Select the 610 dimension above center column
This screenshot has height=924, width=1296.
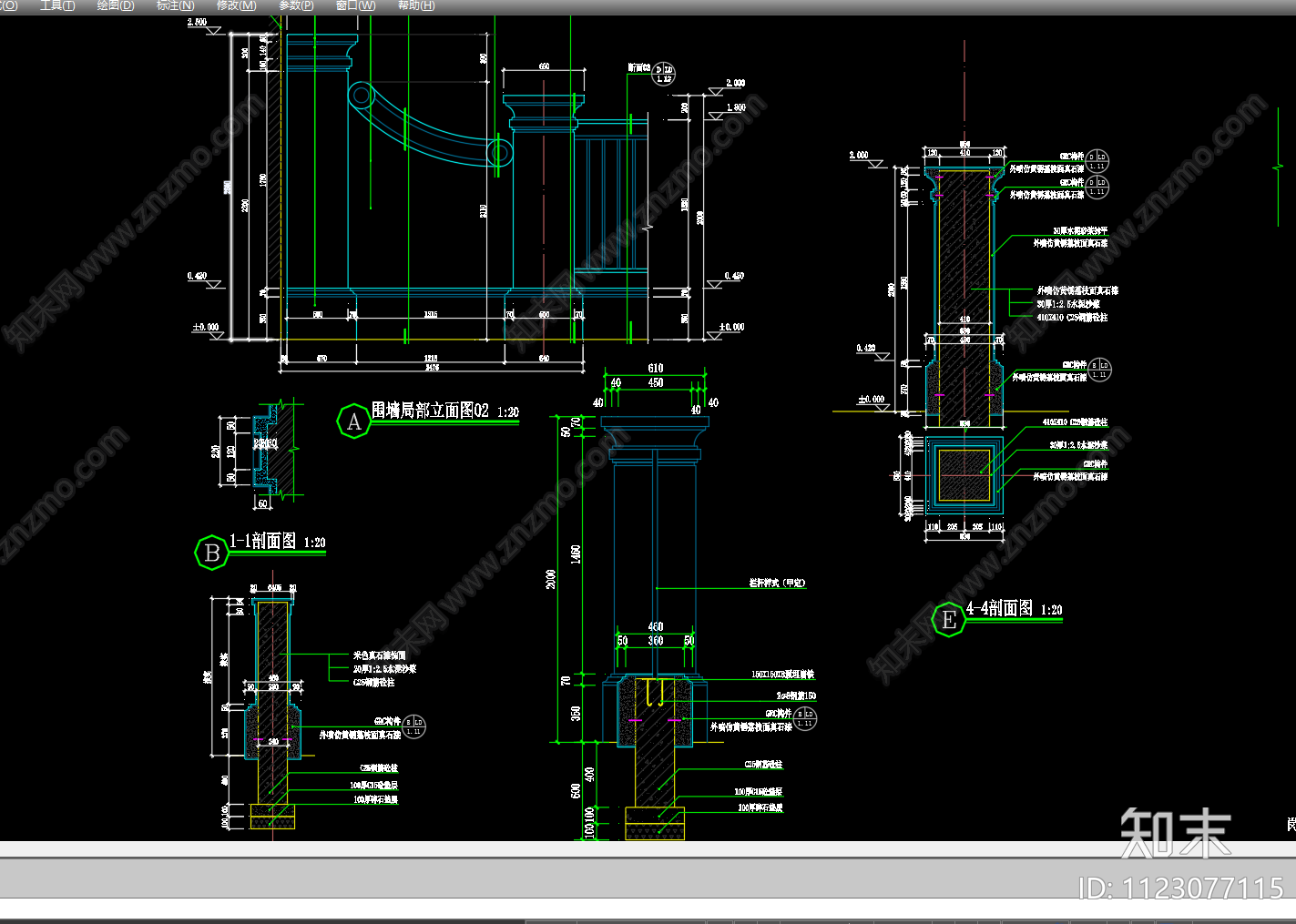coord(656,368)
